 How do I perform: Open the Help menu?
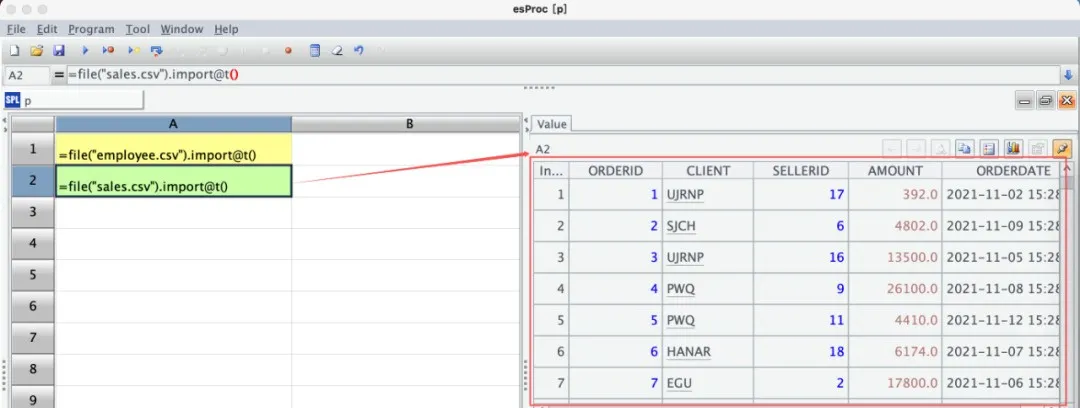tap(226, 29)
